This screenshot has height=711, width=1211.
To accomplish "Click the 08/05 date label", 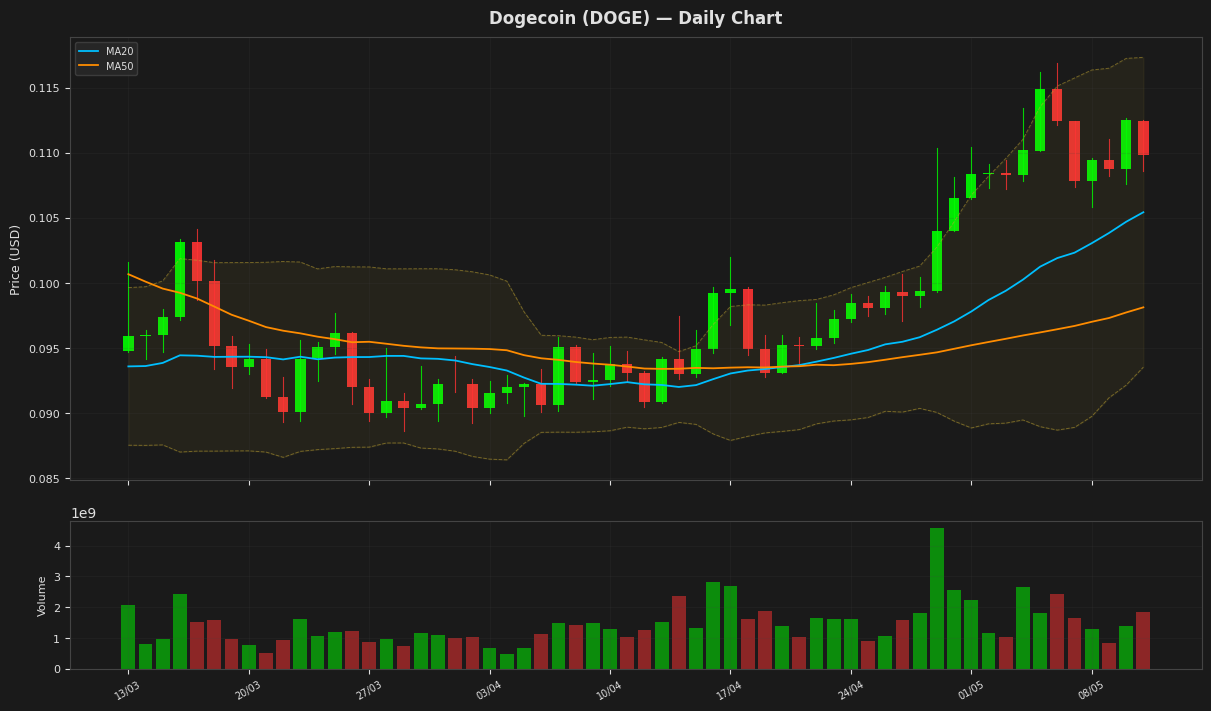I will pos(1091,691).
